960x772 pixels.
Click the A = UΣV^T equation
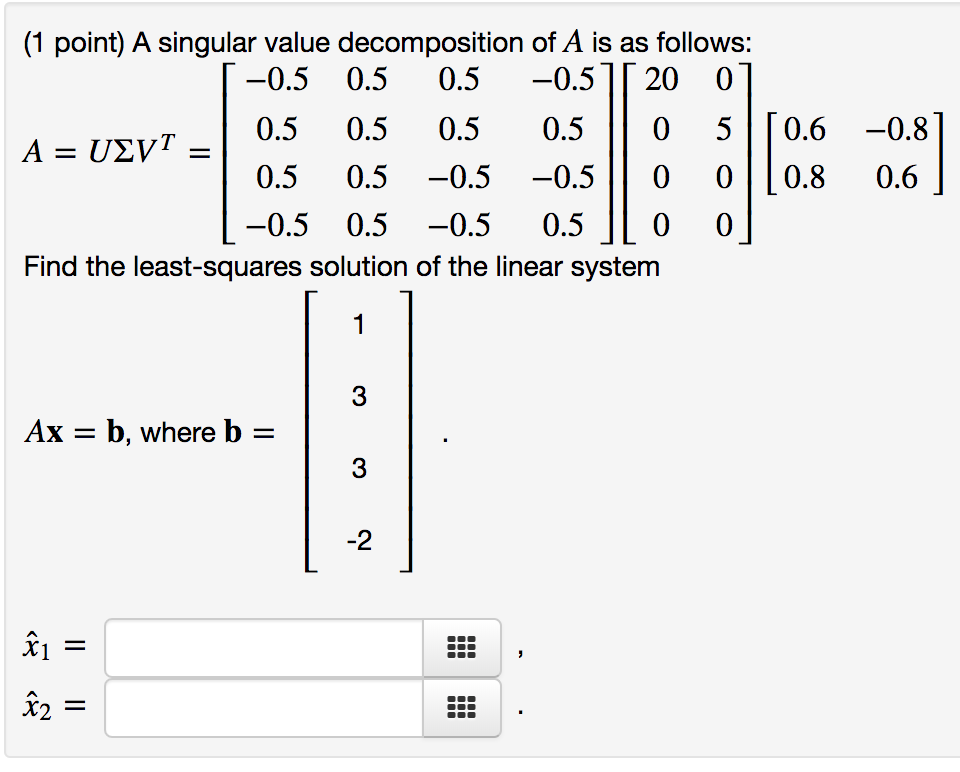[110, 152]
